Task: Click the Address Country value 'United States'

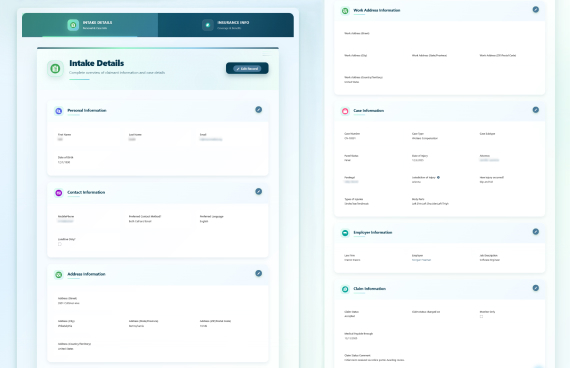Action: (x=65, y=349)
